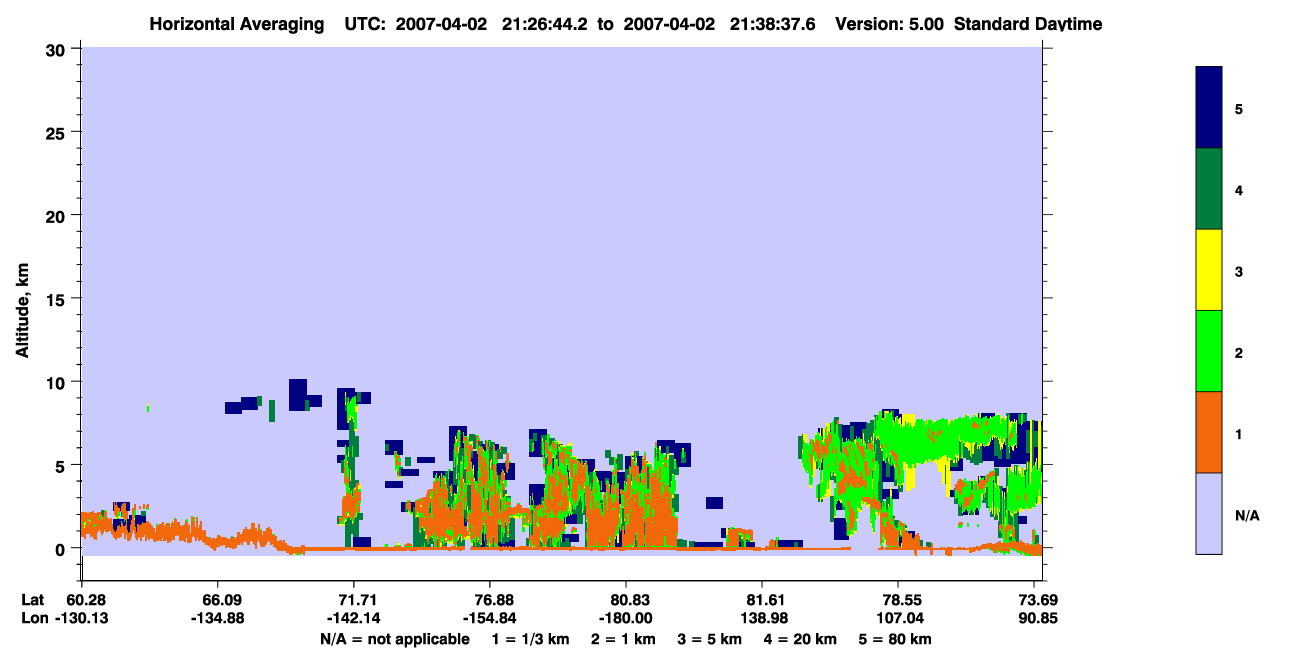The image size is (1300, 667).
Task: Click the longitude value 90.85
Action: click(1037, 618)
